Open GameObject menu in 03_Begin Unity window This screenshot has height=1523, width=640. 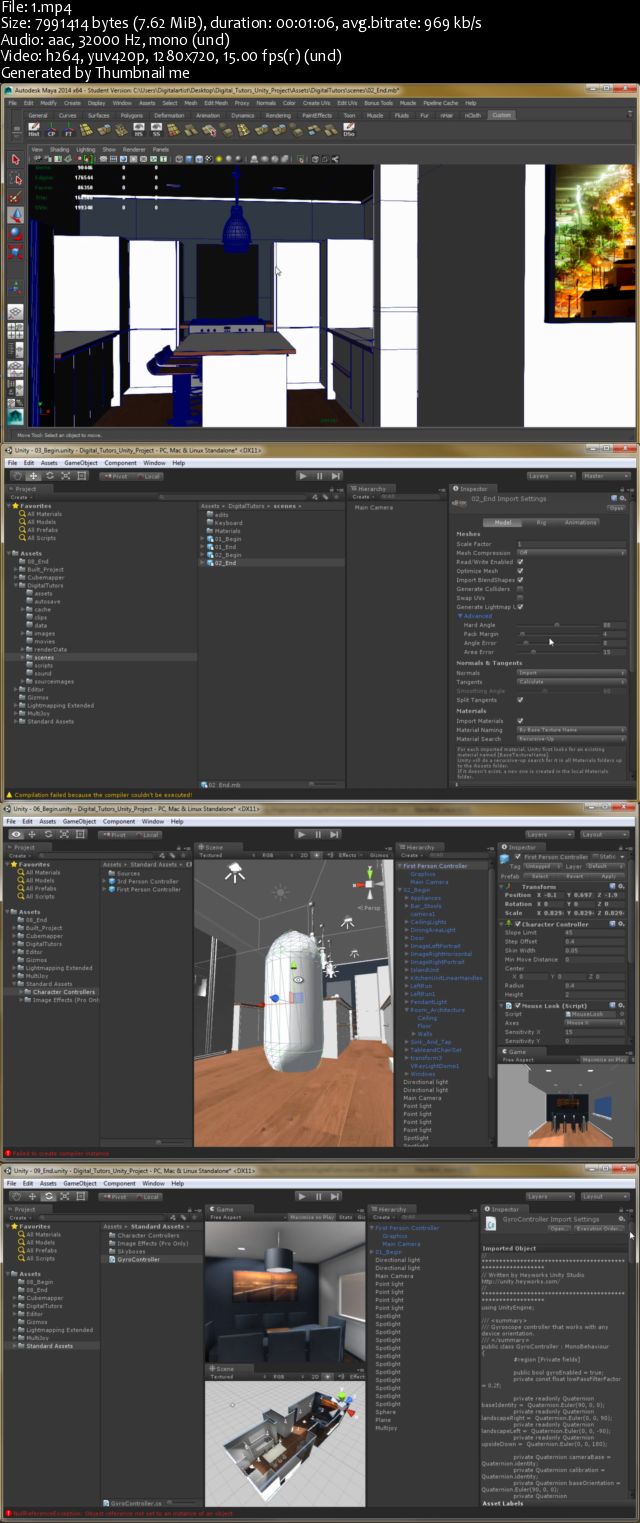point(81,463)
